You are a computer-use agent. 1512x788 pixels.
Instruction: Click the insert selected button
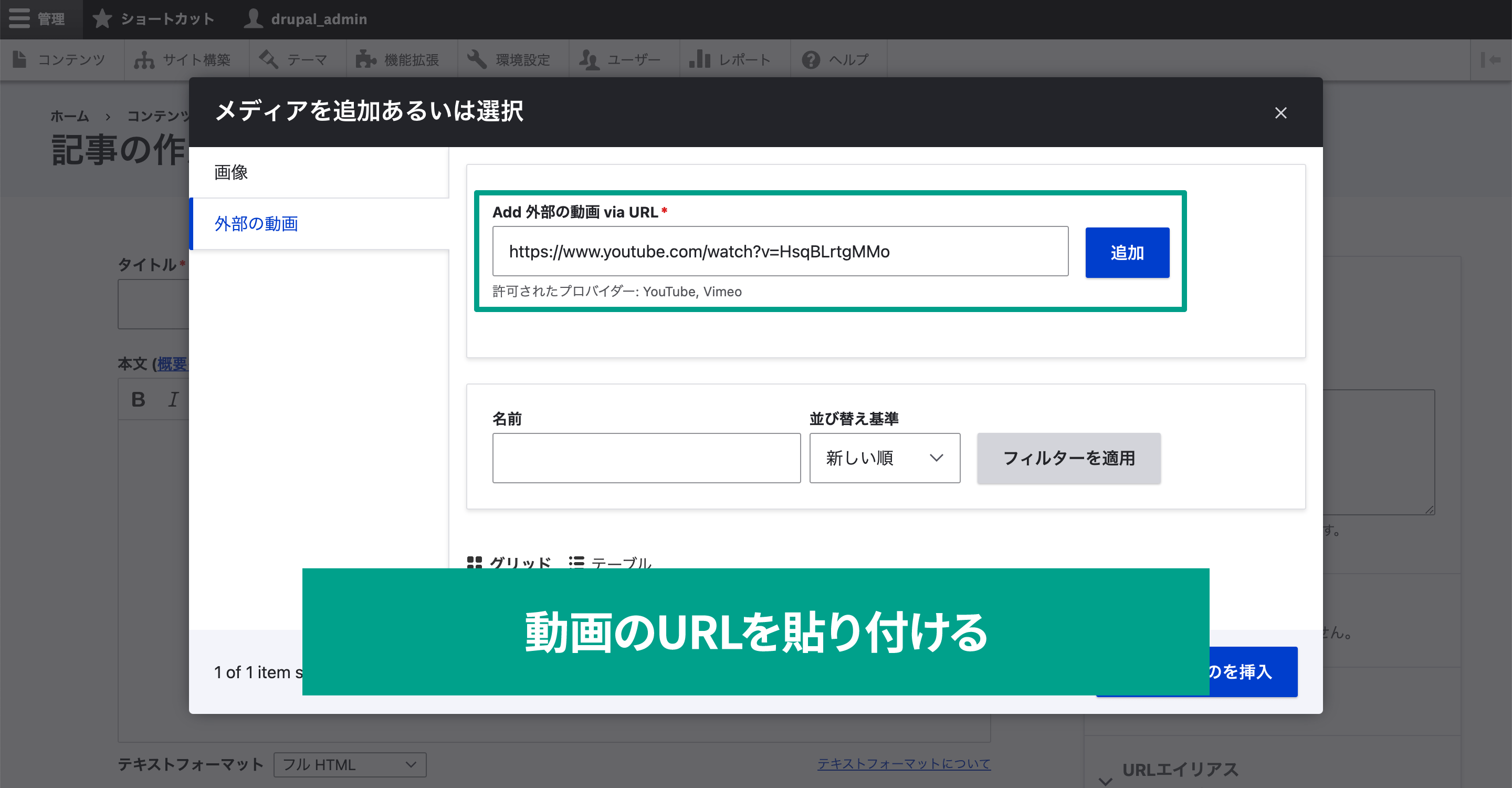[1253, 671]
